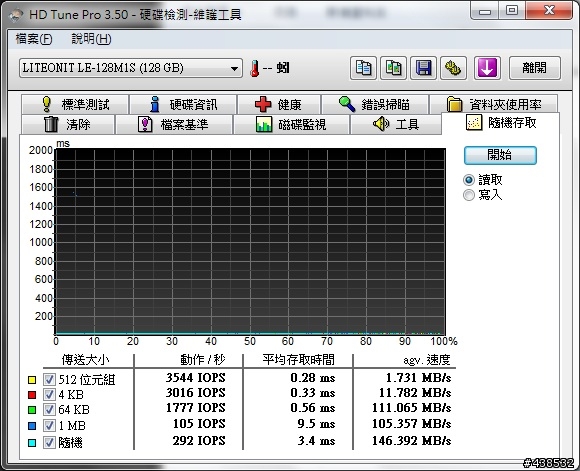The height and width of the screenshot is (471, 580).
Task: Expand the LITEONIT LE-128M1S drive dropdown
Action: [x=131, y=68]
